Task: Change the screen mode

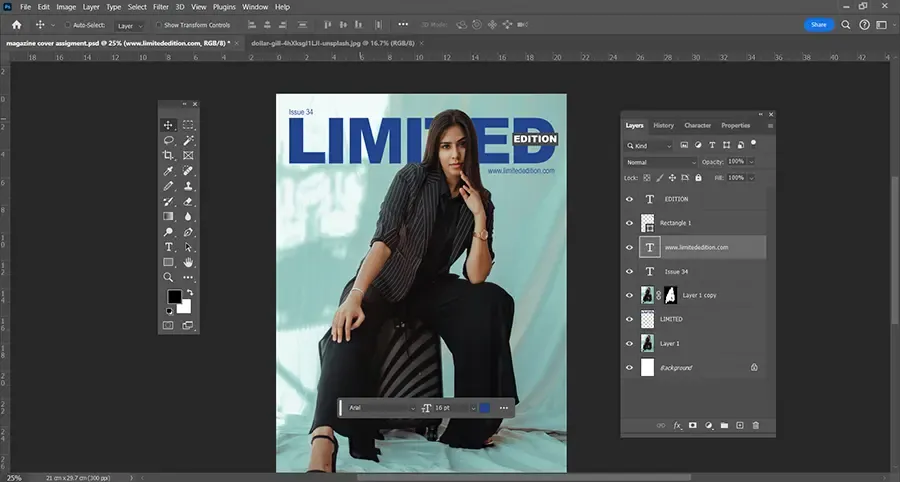Action: click(188, 325)
